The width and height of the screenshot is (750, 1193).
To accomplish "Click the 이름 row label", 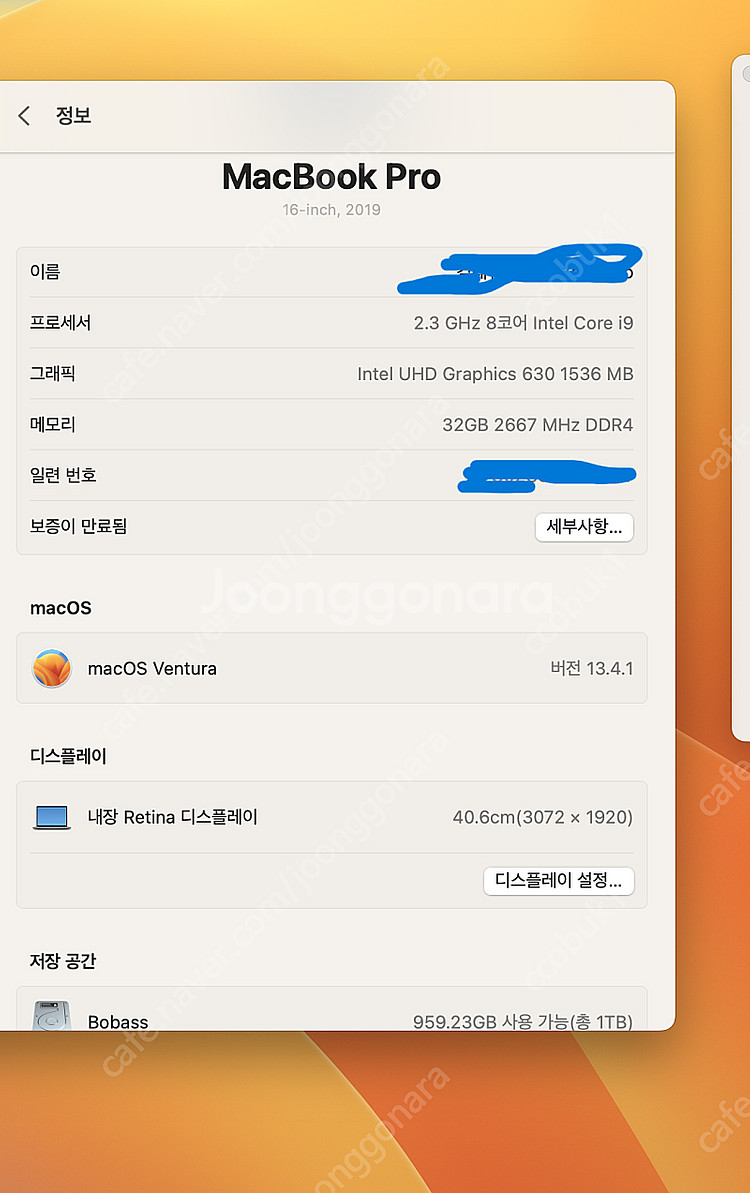I will pos(45,272).
